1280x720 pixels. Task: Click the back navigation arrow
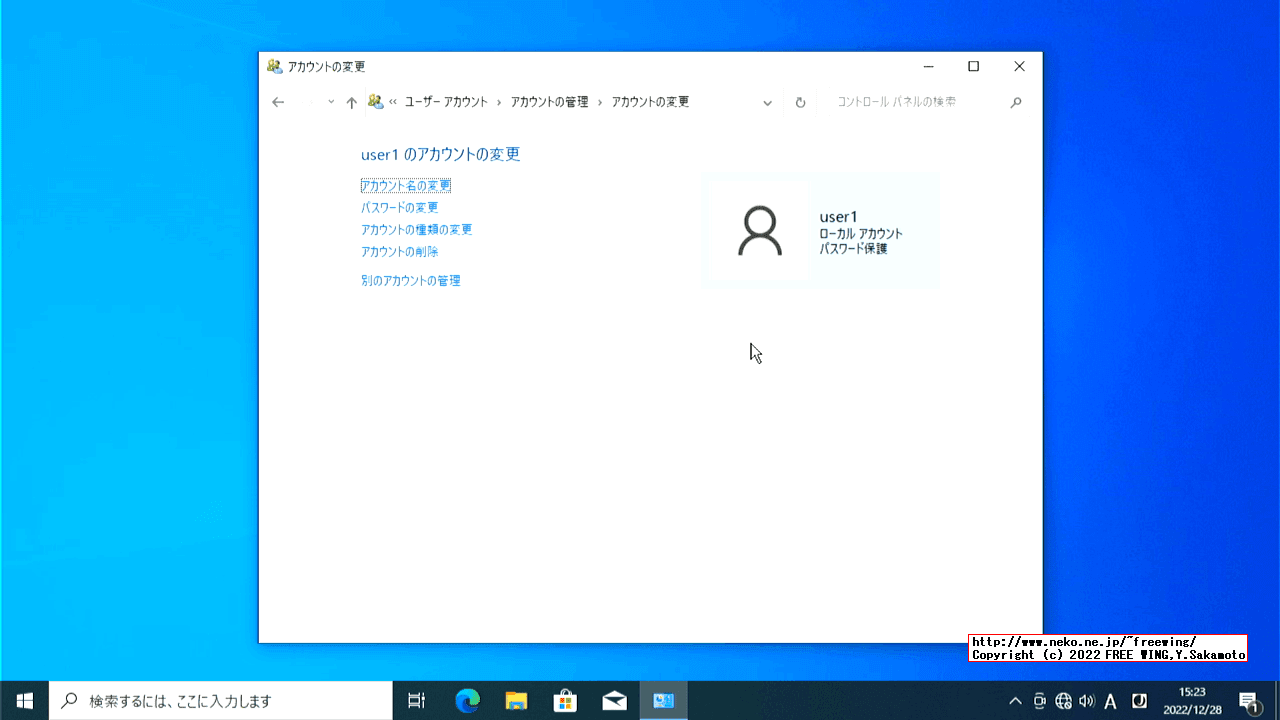point(278,102)
